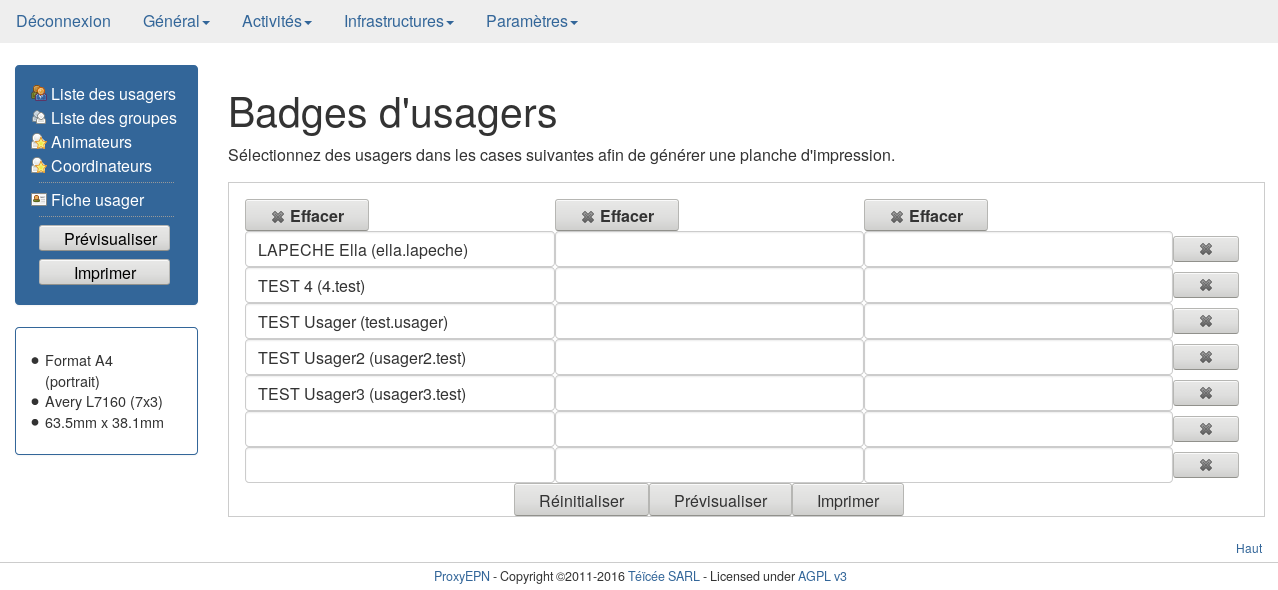The width and height of the screenshot is (1278, 590).
Task: Clear the LAPECHE Ella row with its X button
Action: 1205,249
